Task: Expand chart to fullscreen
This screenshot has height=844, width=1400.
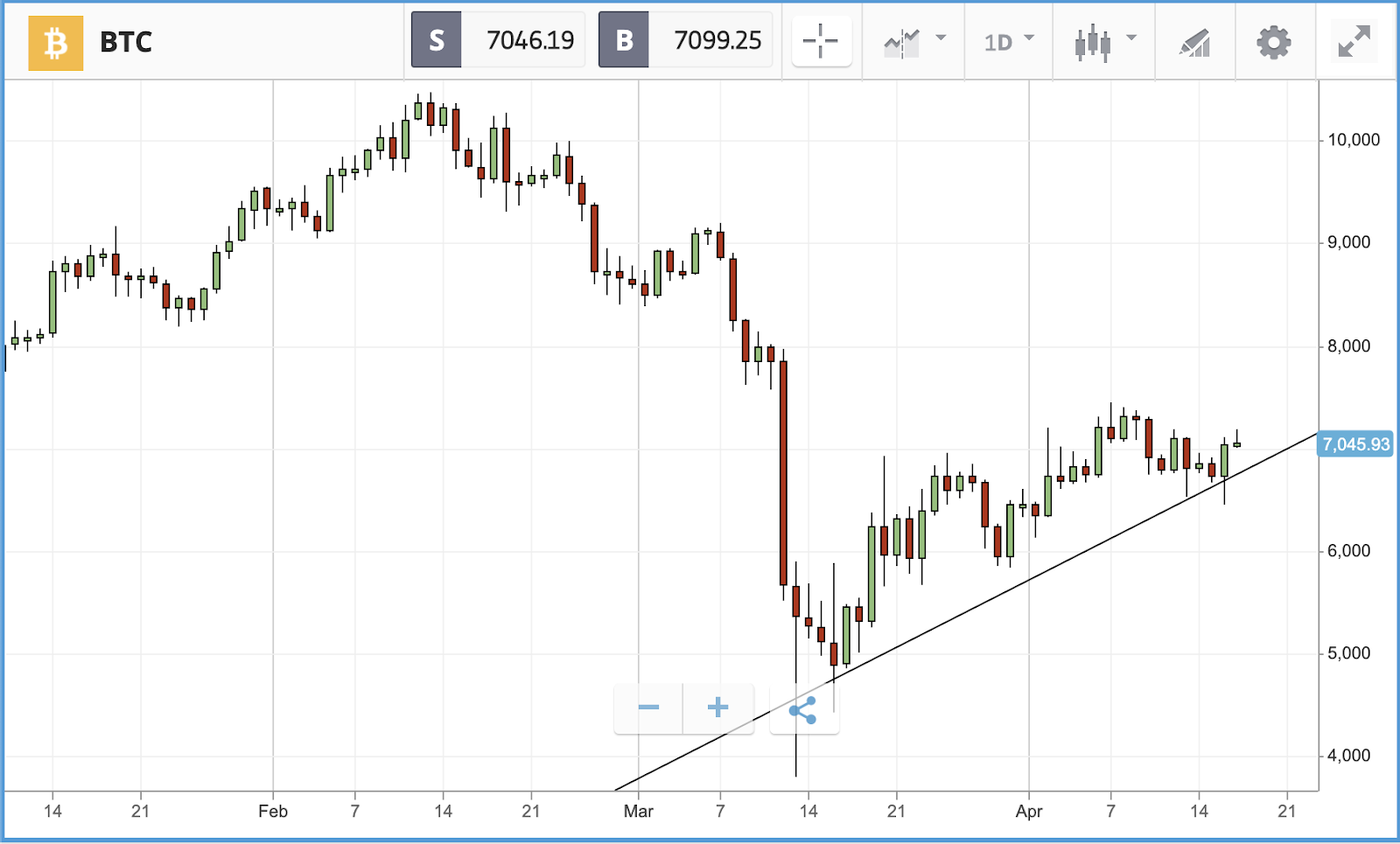Action: (x=1354, y=41)
